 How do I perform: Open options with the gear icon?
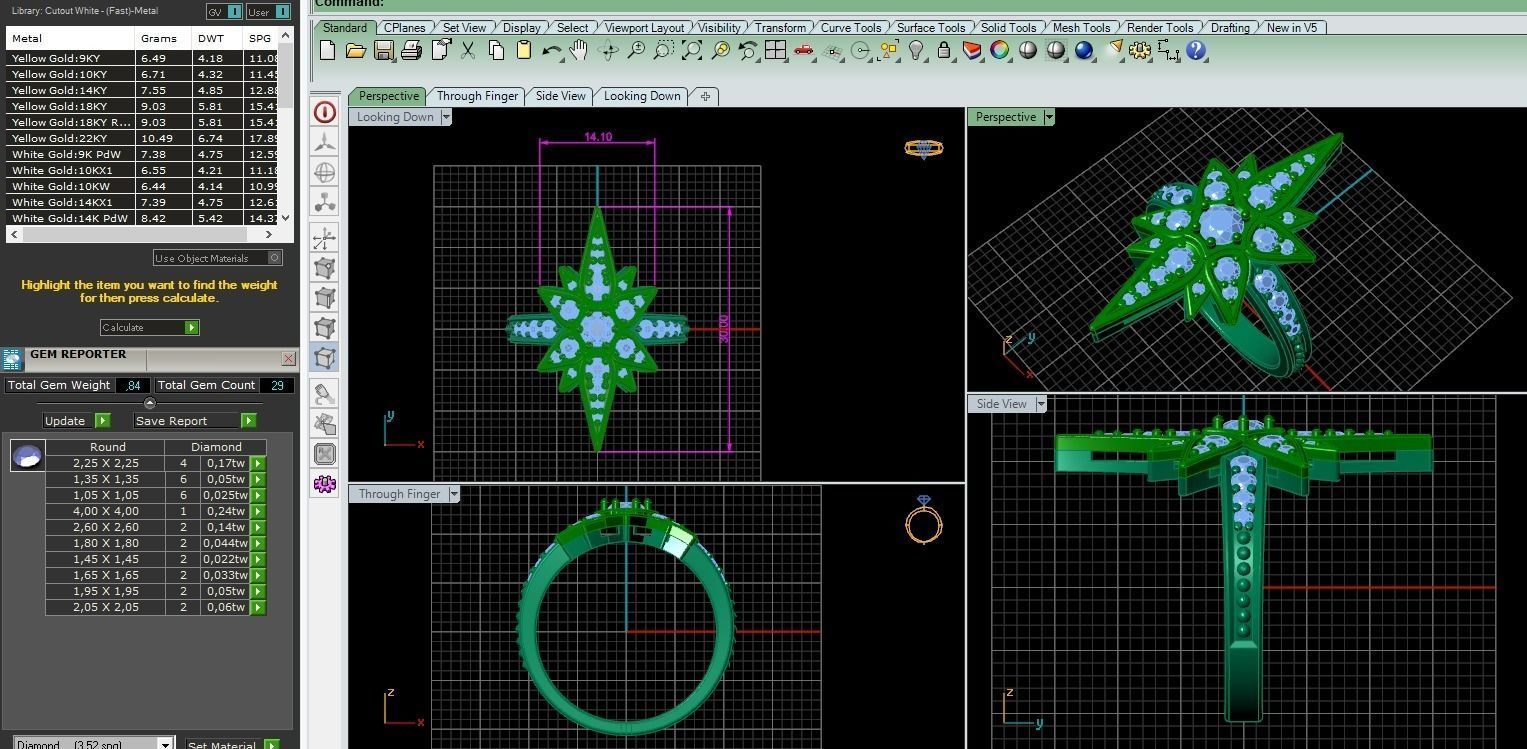pyautogui.click(x=1140, y=50)
